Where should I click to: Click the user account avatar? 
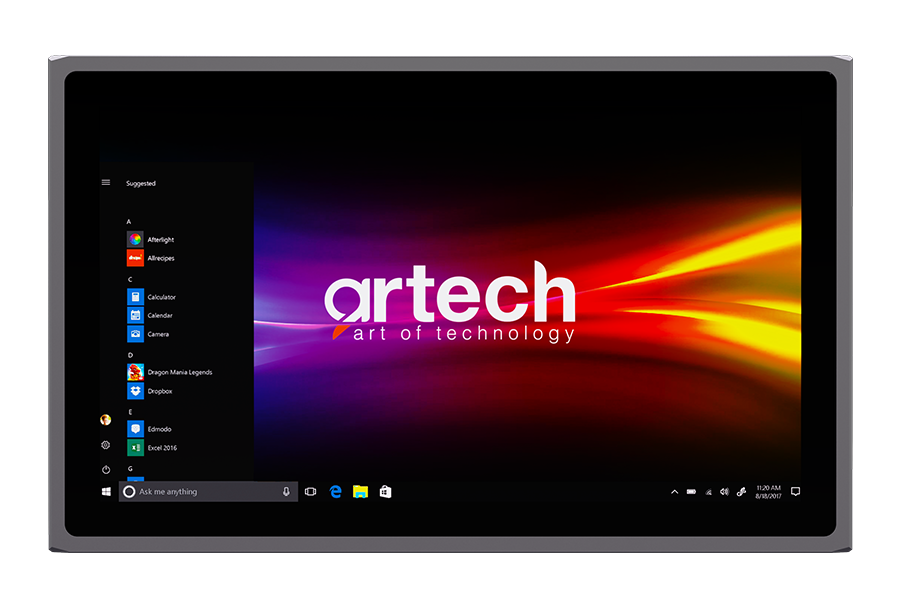(106, 420)
